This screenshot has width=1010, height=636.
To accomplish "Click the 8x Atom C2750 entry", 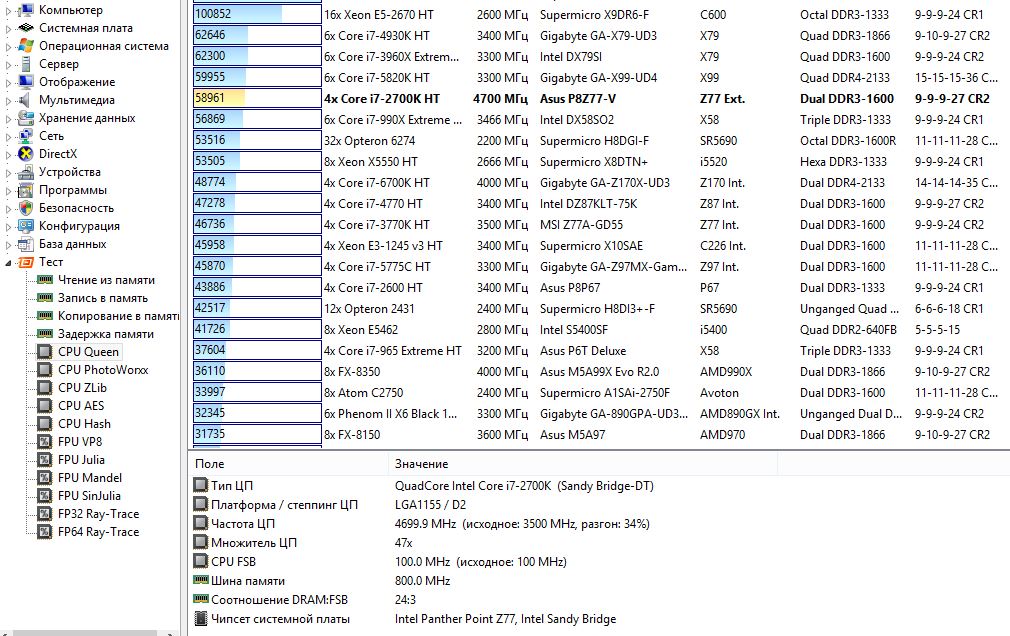I will (363, 393).
